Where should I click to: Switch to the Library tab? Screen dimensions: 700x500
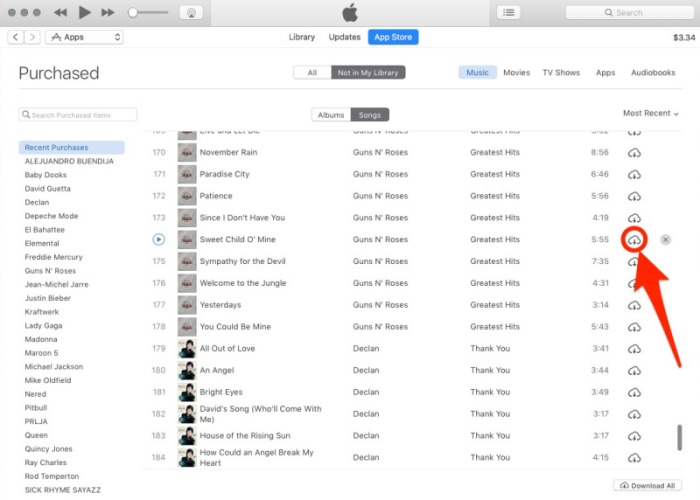pos(302,37)
